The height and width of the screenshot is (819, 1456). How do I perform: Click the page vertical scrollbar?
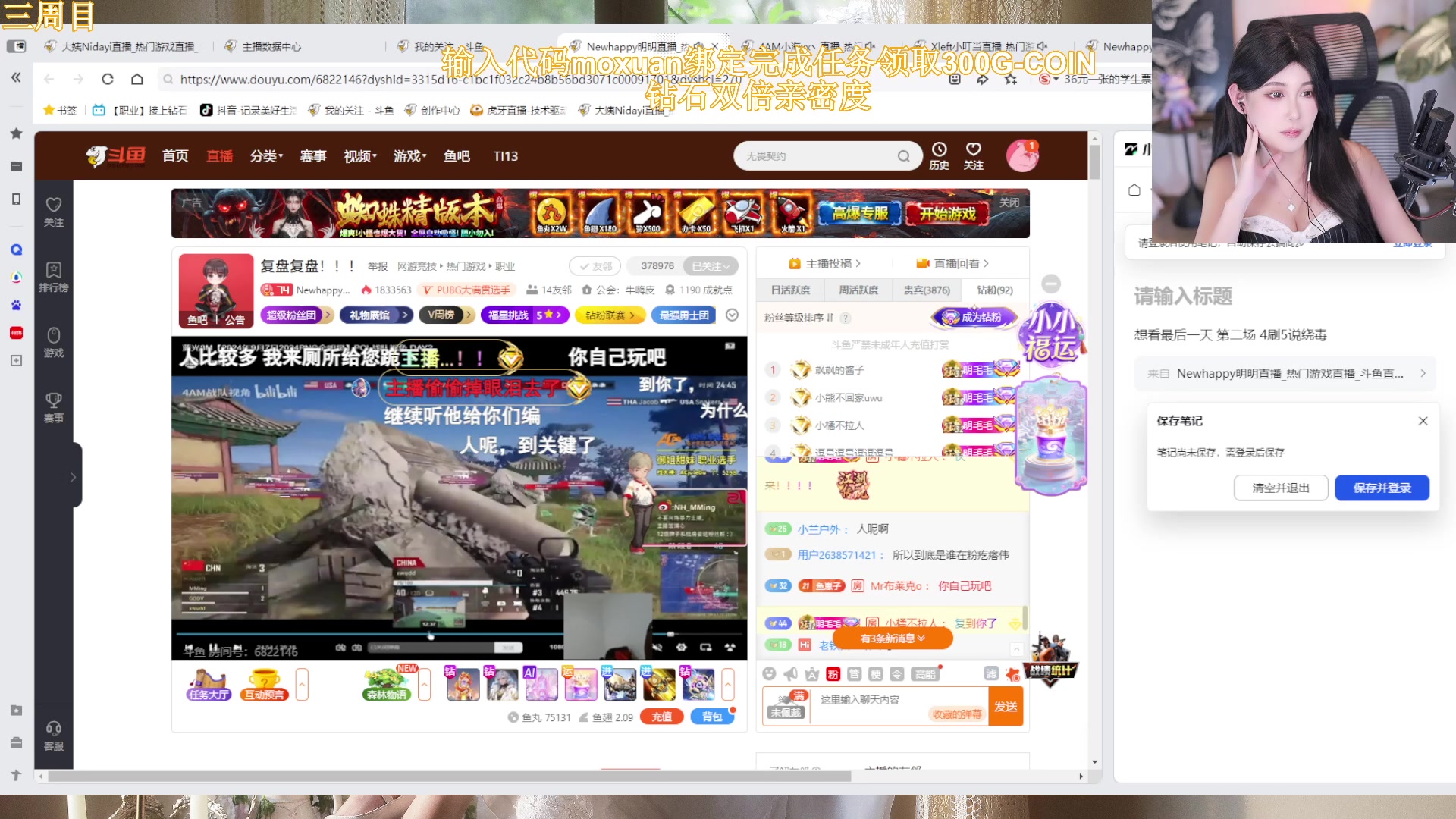click(1094, 162)
